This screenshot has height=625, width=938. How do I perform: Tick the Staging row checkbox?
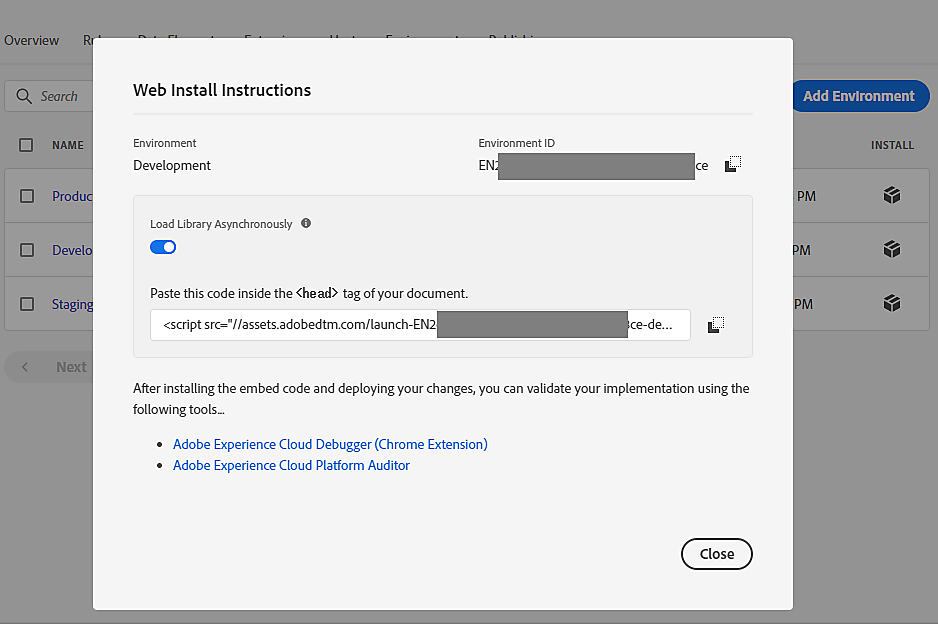[27, 304]
